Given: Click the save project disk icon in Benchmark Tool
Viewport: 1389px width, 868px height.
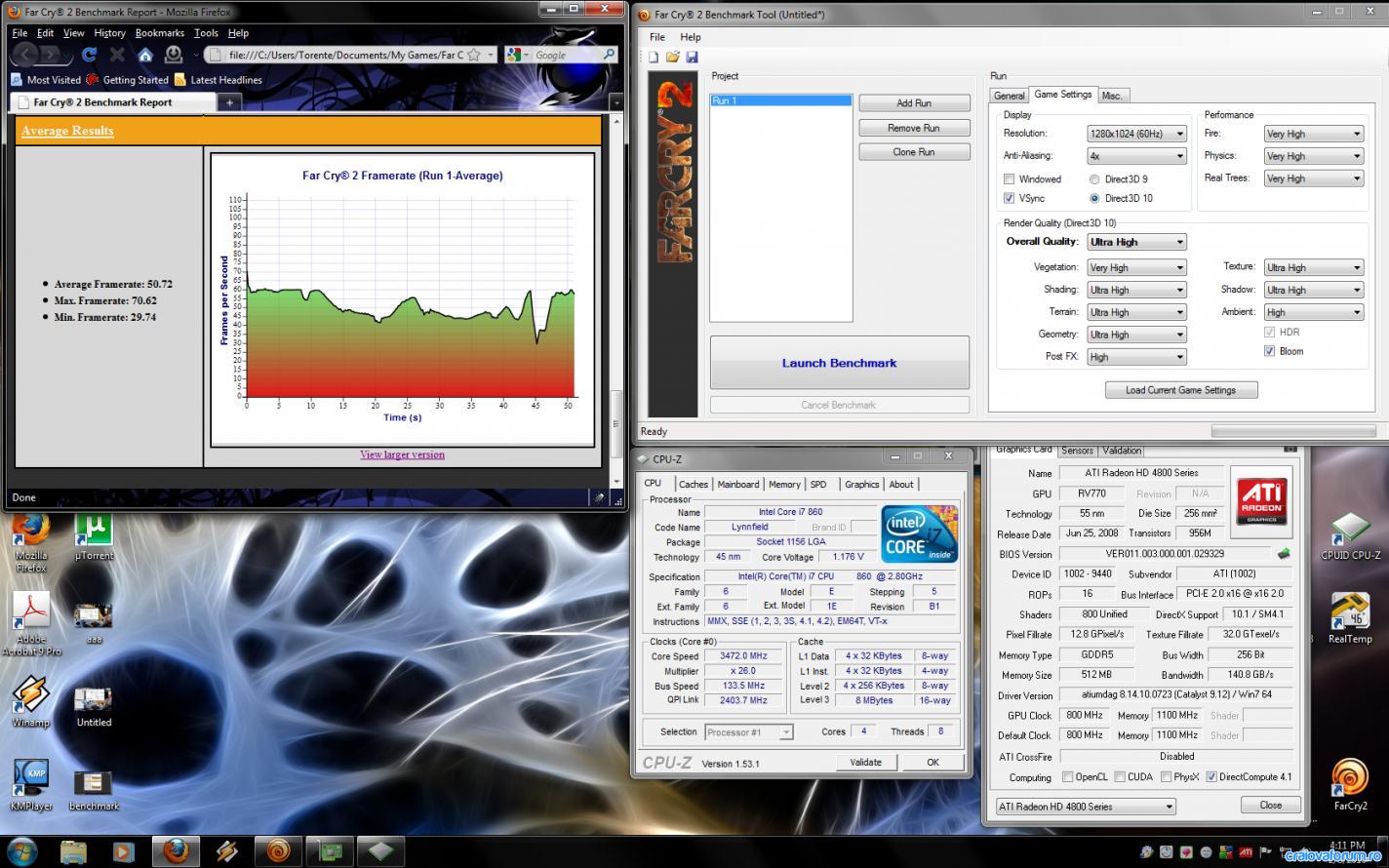Looking at the screenshot, I should (692, 58).
